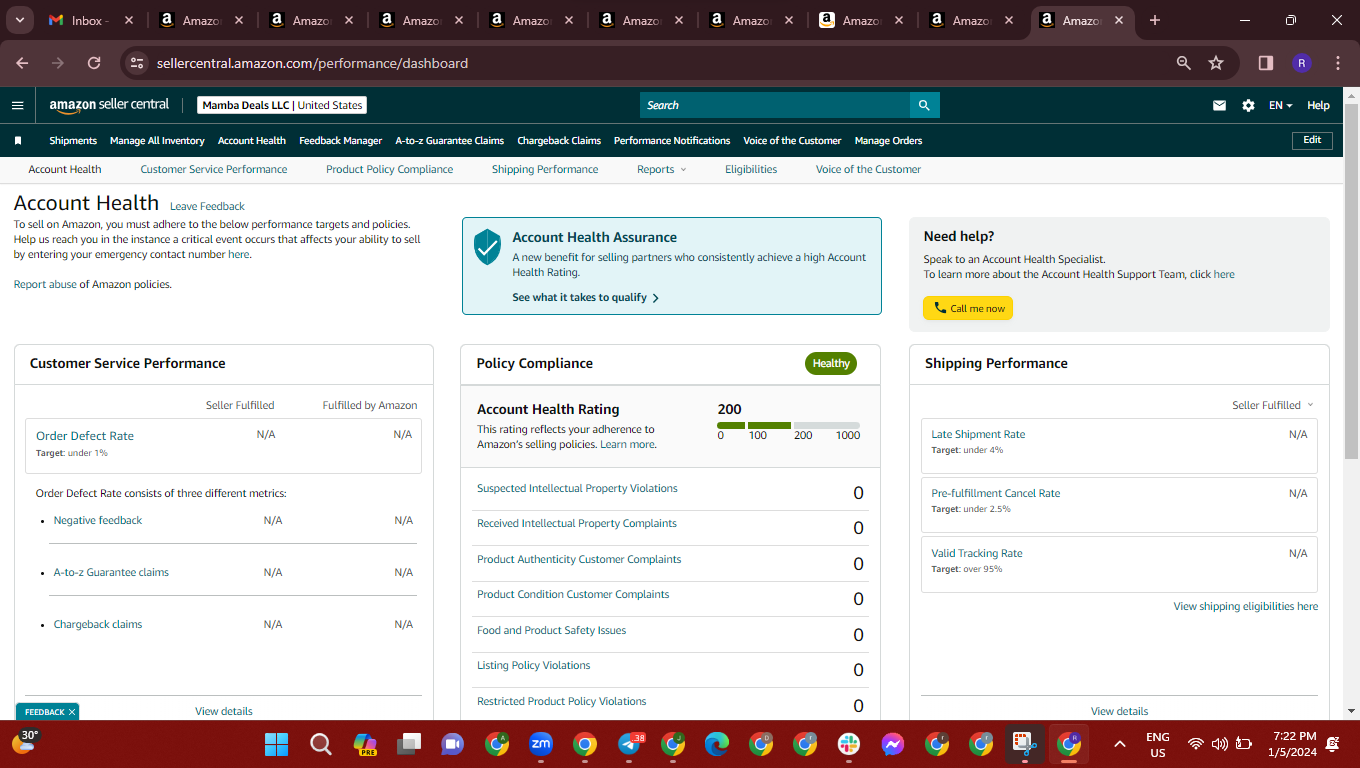
Task: Switch to the Gmail Inbox tab
Action: (90, 20)
